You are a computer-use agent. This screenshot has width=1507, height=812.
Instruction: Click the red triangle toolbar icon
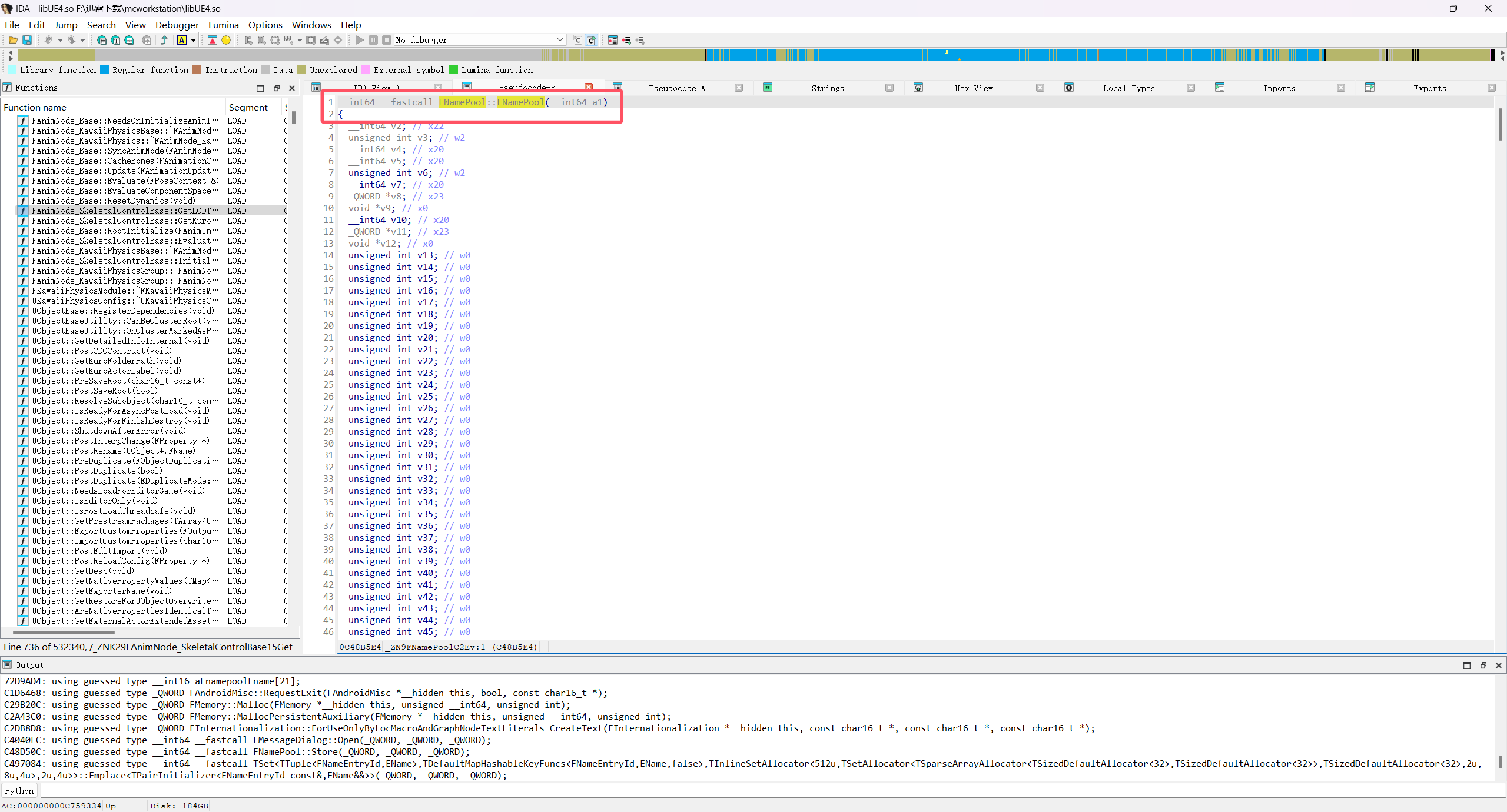[x=213, y=40]
